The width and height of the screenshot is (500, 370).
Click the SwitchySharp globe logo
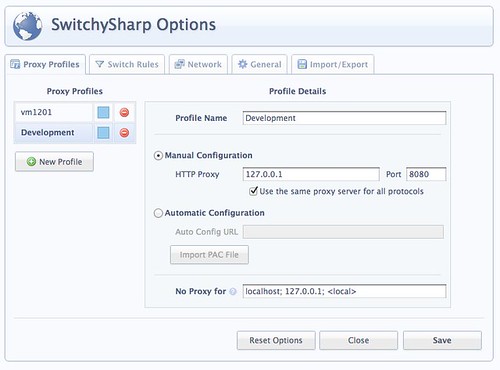[28, 26]
